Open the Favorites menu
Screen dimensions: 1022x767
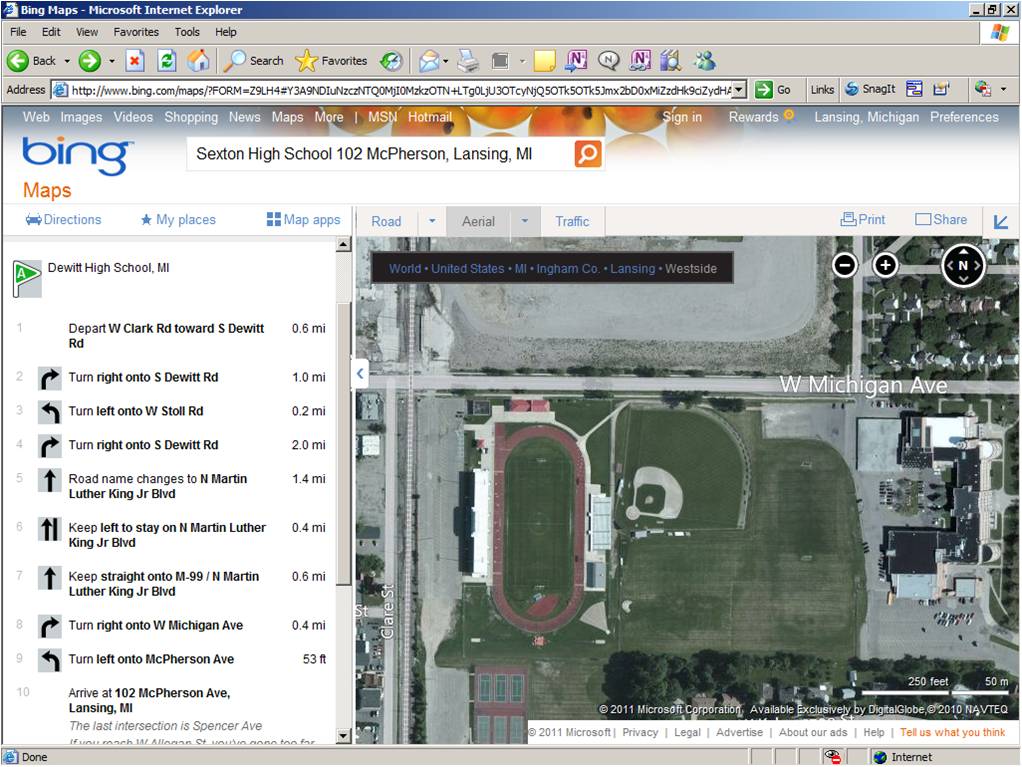click(136, 32)
